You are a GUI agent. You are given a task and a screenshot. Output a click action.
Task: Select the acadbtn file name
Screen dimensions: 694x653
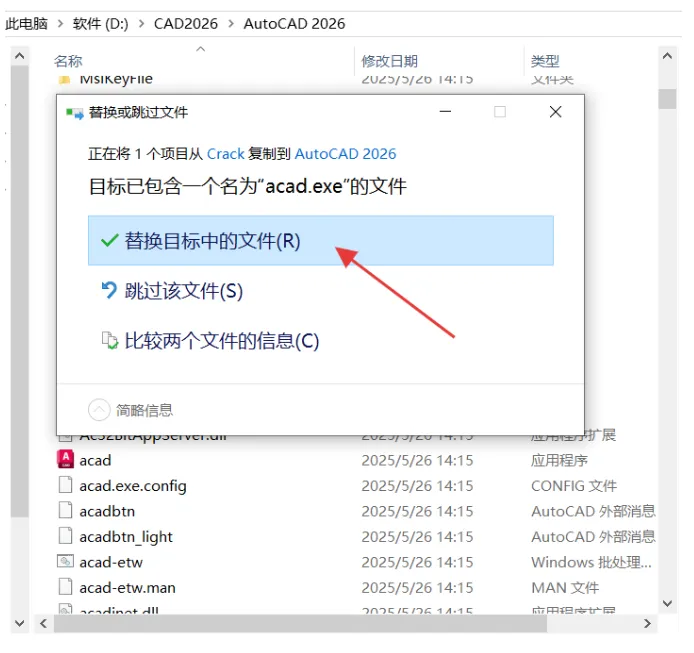[x=107, y=511]
